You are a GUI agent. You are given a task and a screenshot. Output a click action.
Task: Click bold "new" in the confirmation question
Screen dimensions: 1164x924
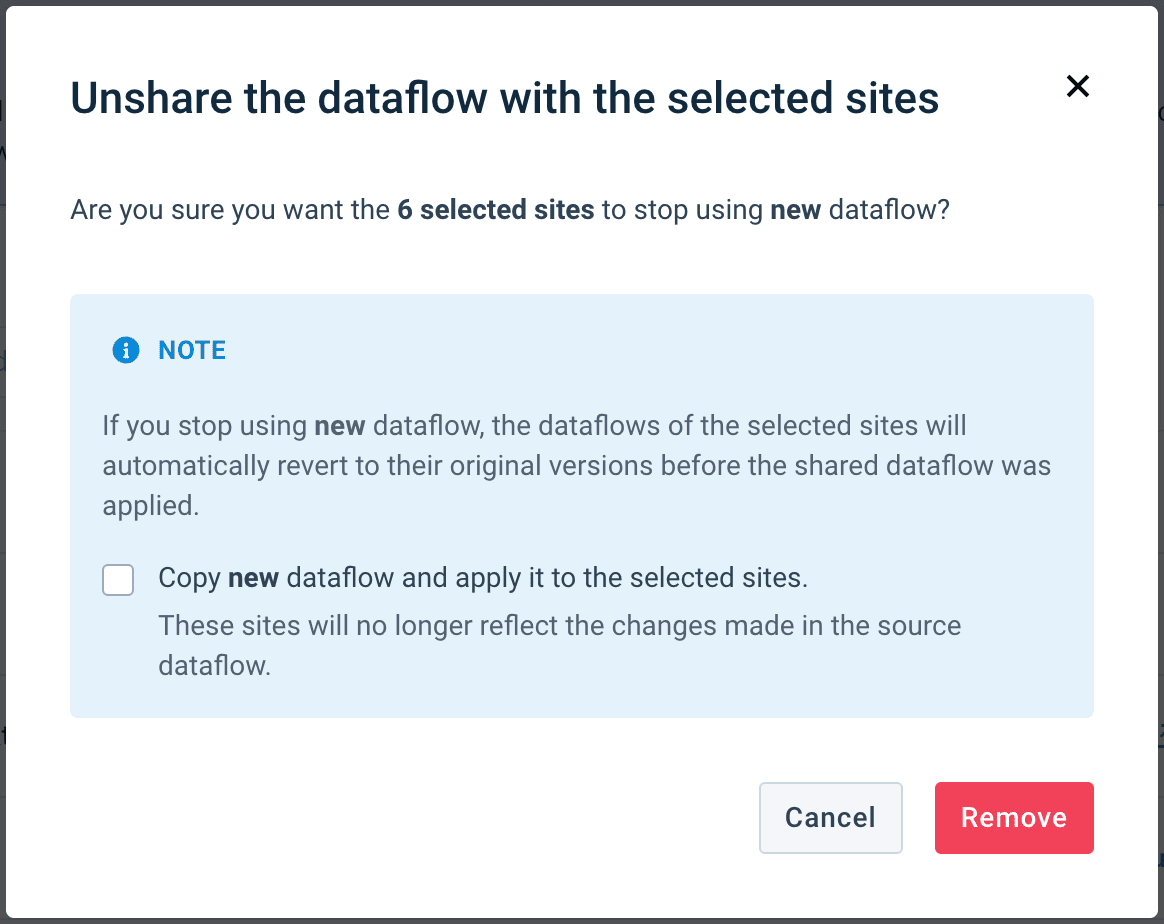point(796,210)
